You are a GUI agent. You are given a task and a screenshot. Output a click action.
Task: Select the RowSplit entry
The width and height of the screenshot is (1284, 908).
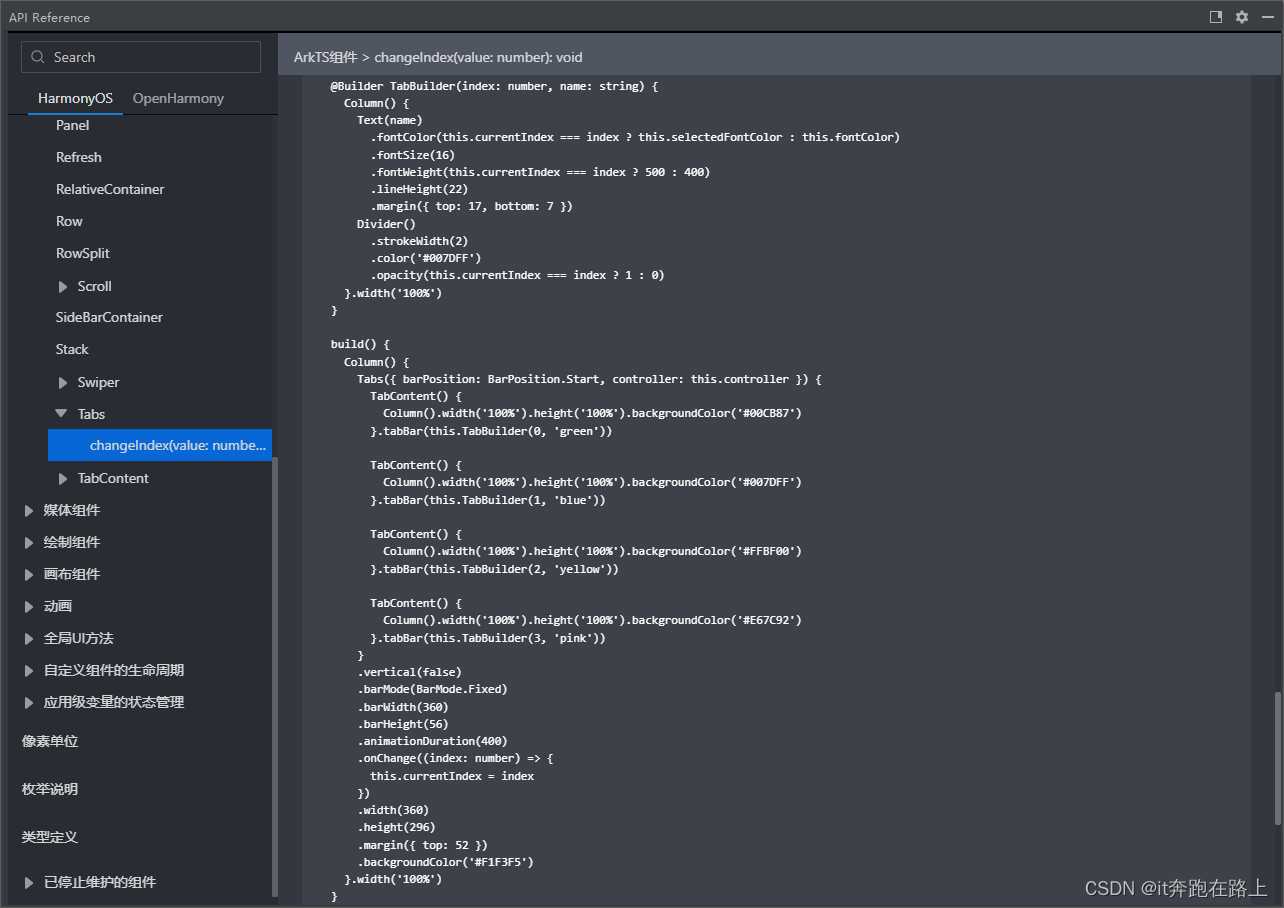pos(83,253)
